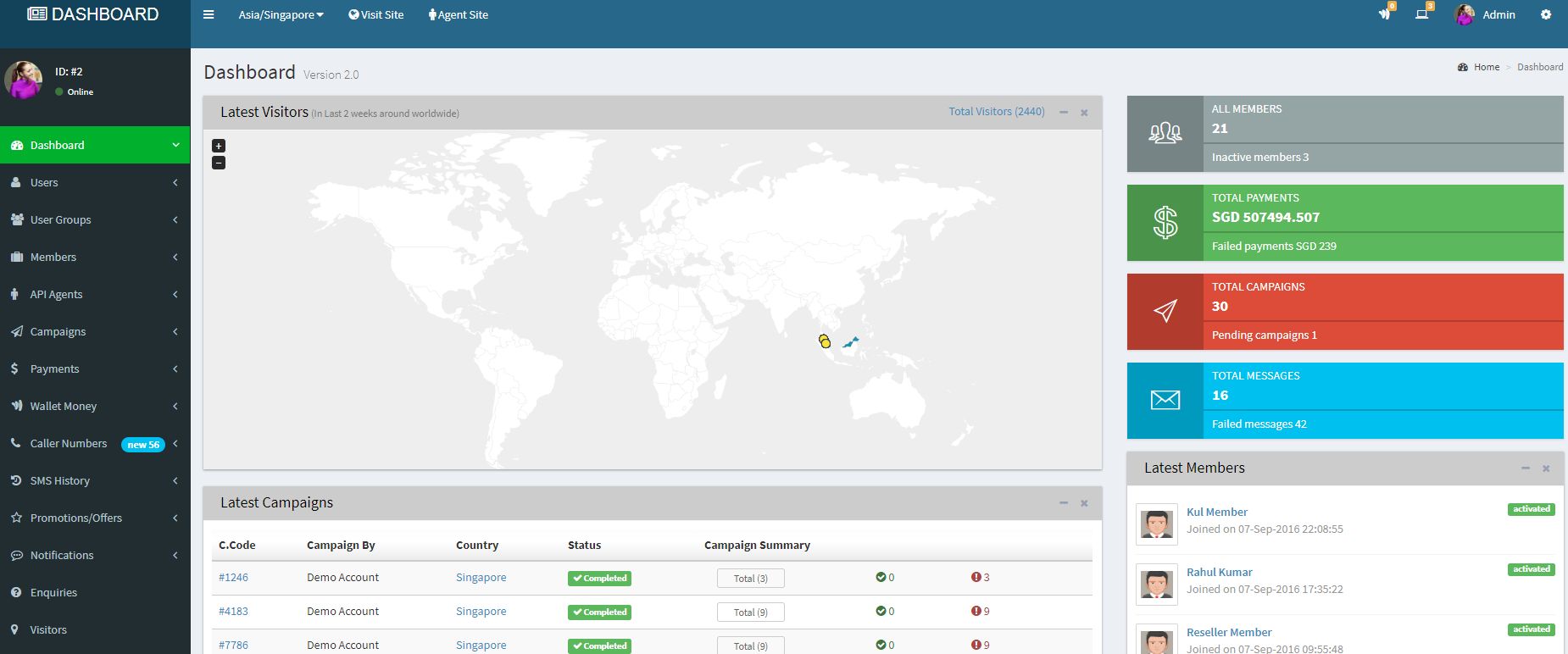Open Enquiries in the sidebar

pyautogui.click(x=53, y=592)
